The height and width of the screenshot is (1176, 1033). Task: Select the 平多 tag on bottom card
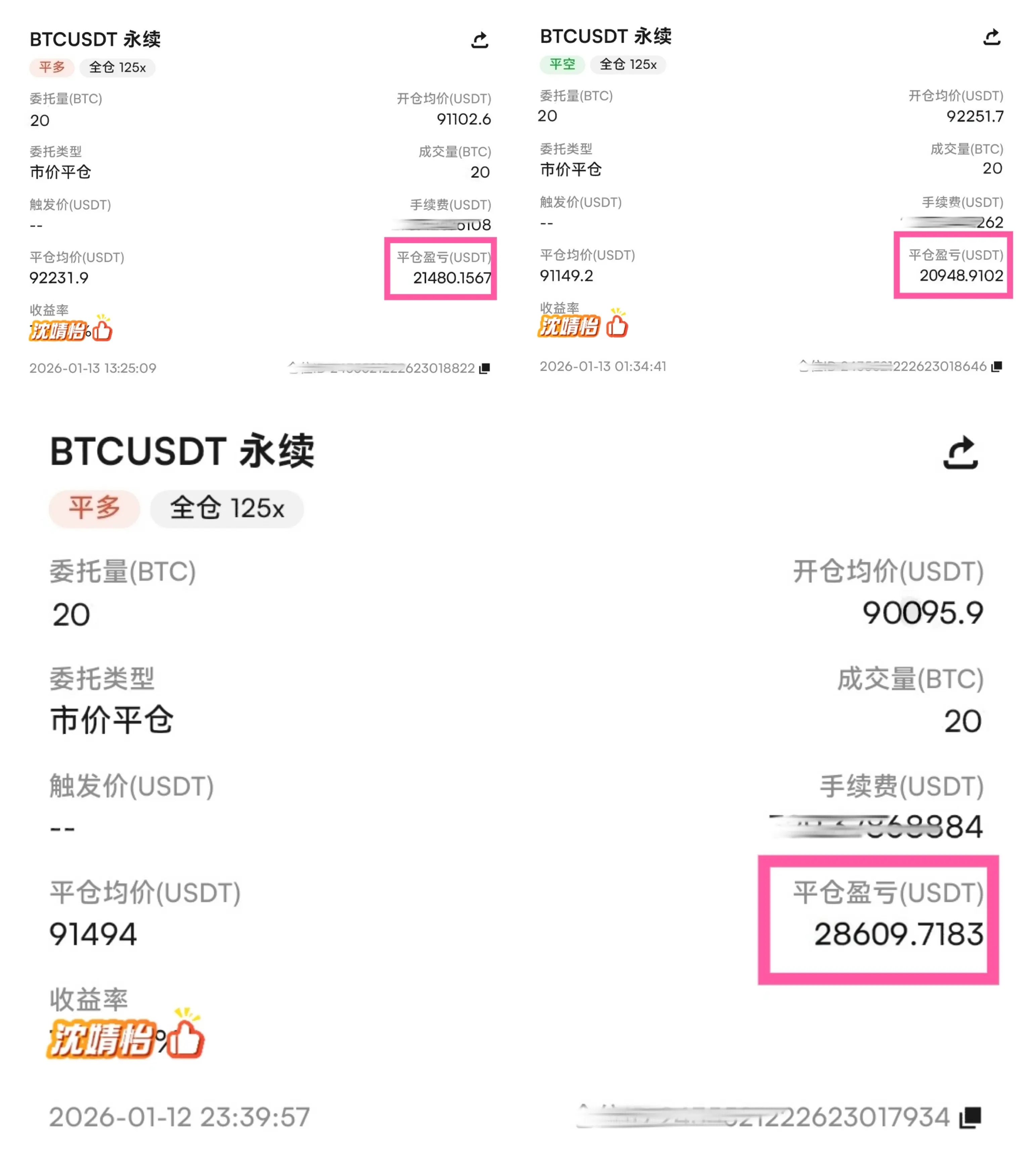[94, 509]
